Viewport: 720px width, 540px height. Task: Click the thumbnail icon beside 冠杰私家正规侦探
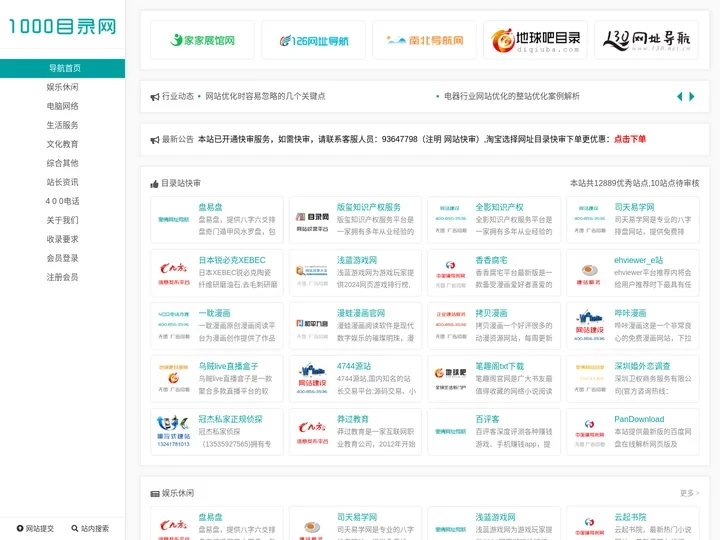[174, 432]
